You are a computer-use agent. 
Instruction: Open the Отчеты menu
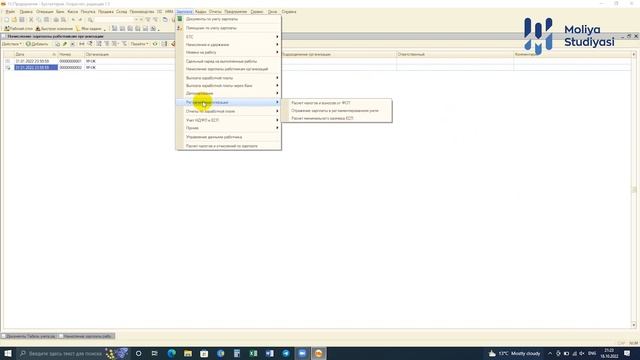coord(215,12)
